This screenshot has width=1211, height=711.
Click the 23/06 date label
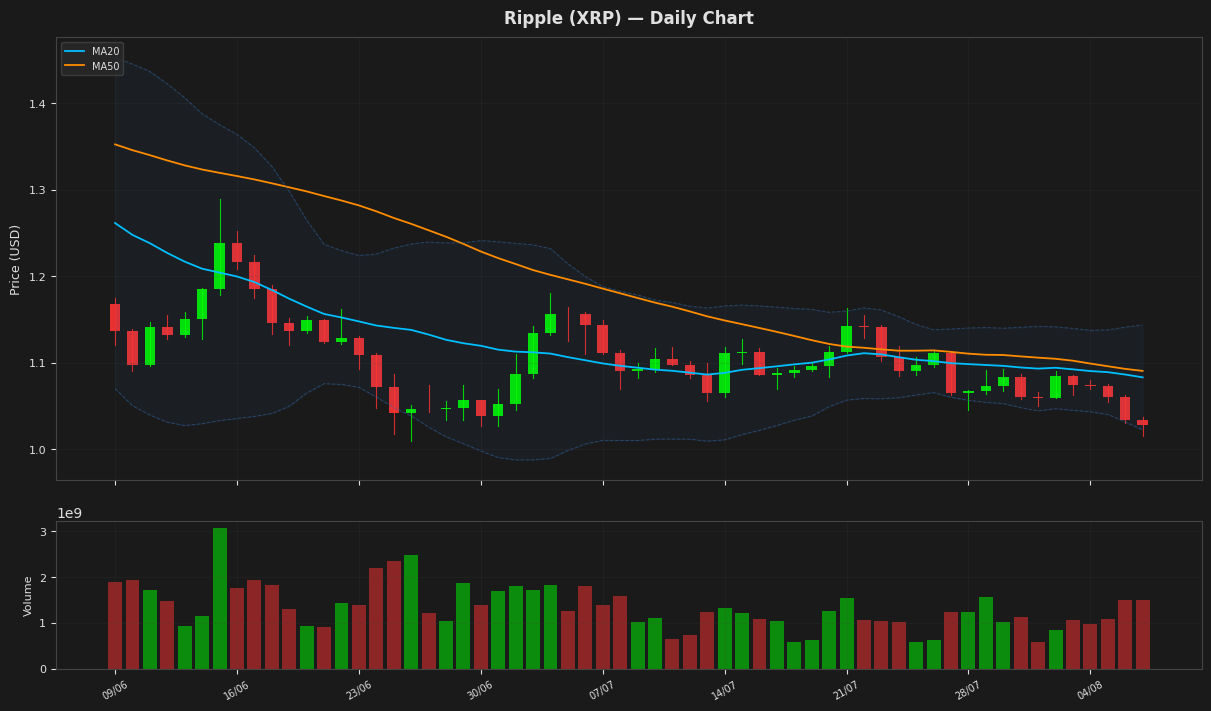point(359,690)
